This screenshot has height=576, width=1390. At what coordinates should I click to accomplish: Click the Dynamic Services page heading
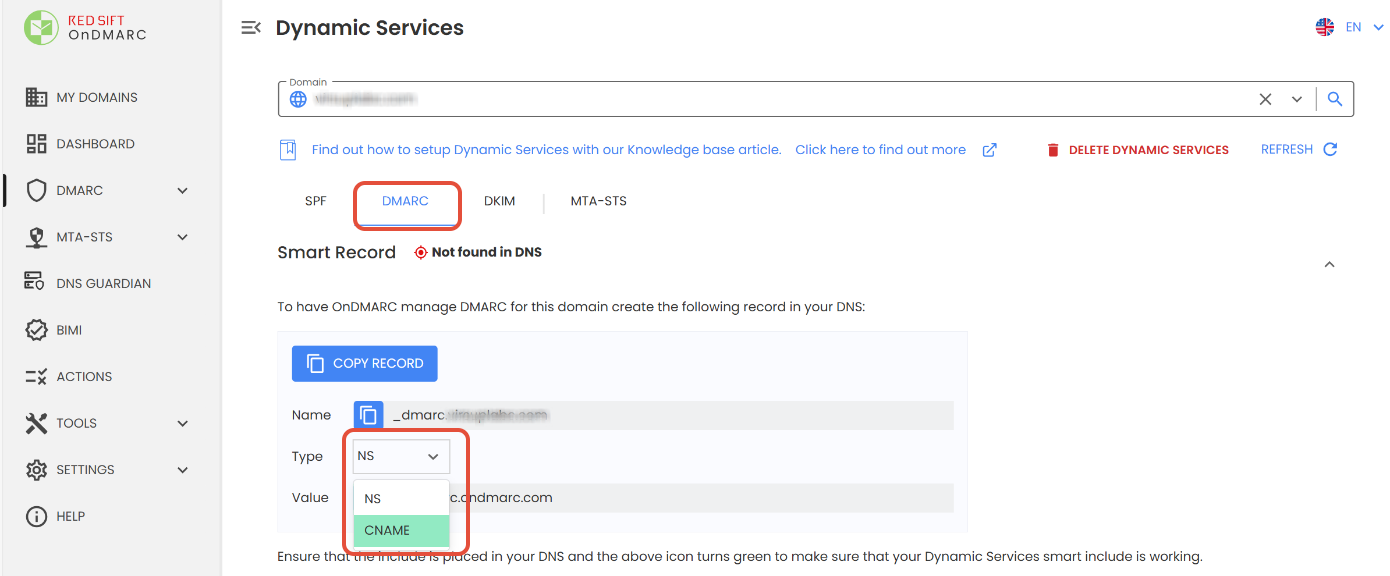tap(370, 28)
